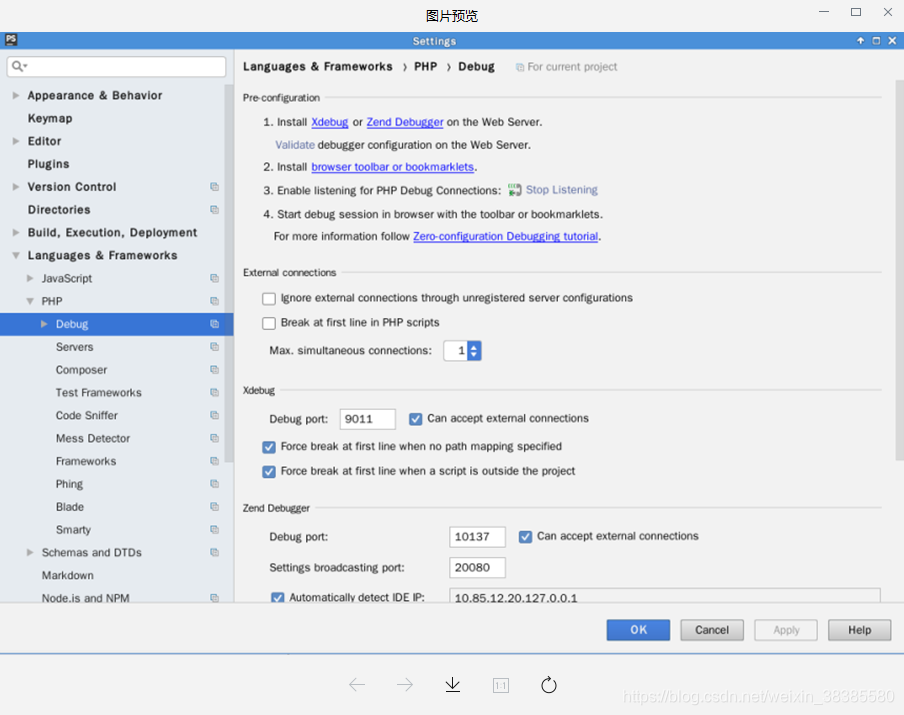Click the search magnifier icon in the settings search box
Screen dimensions: 904x715
[19, 66]
